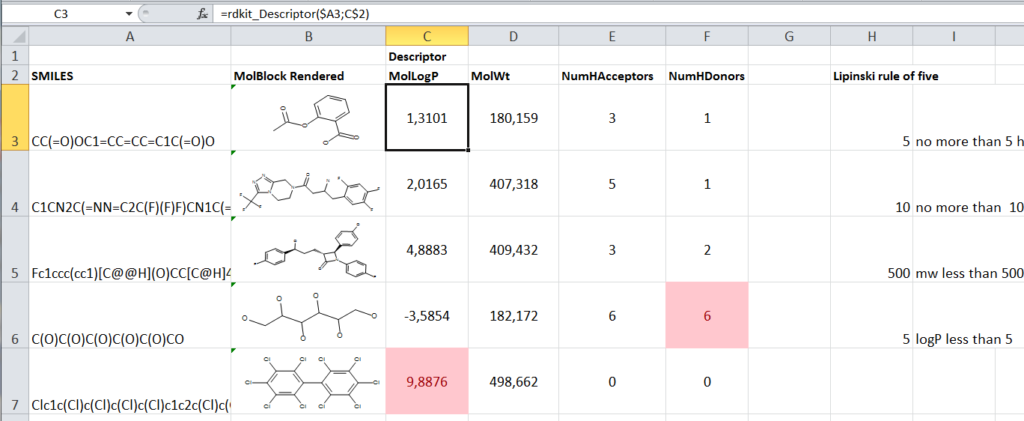Select MolWt cell 498,662
Viewport: 1024px width, 421px height.
pos(513,381)
